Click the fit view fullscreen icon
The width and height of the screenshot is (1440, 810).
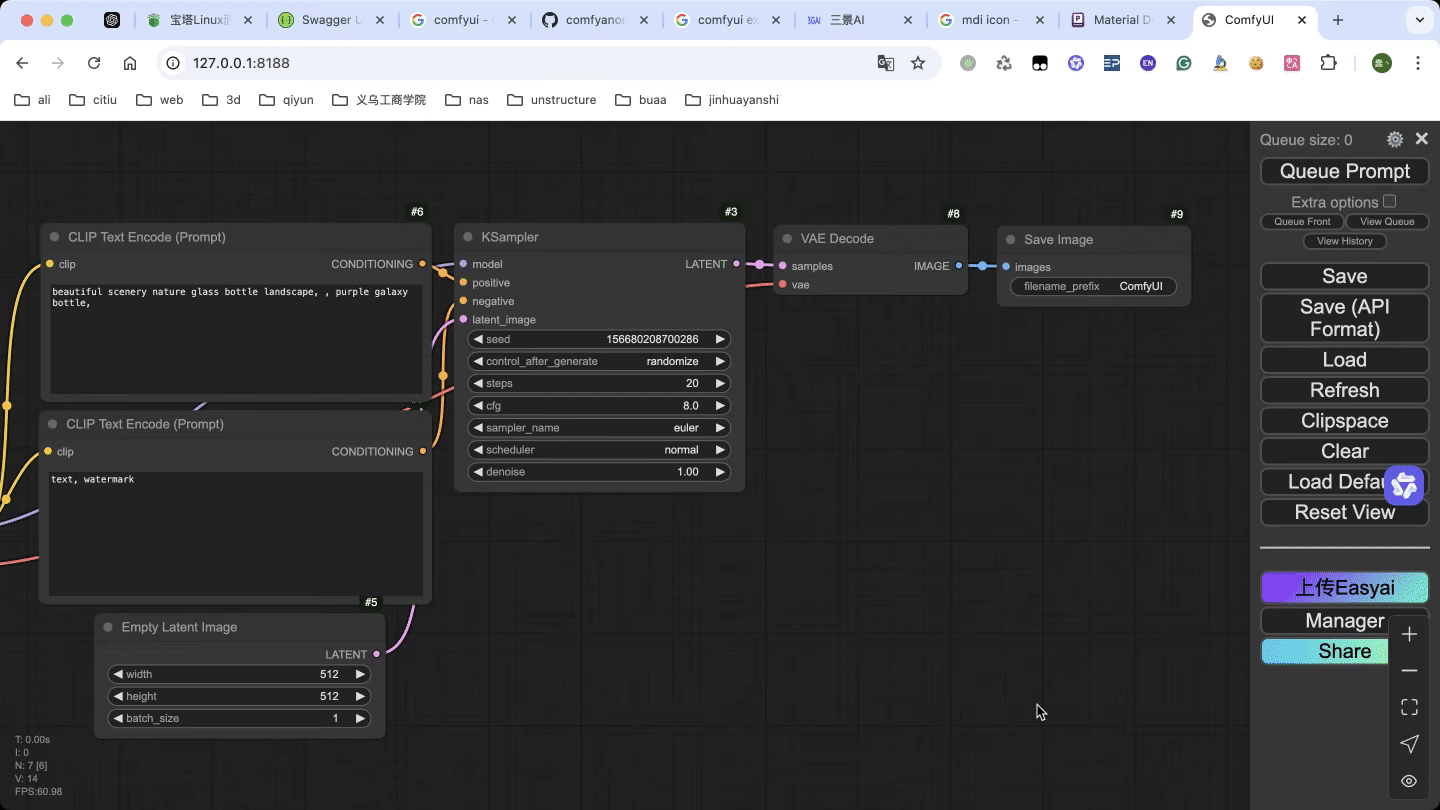coord(1409,708)
